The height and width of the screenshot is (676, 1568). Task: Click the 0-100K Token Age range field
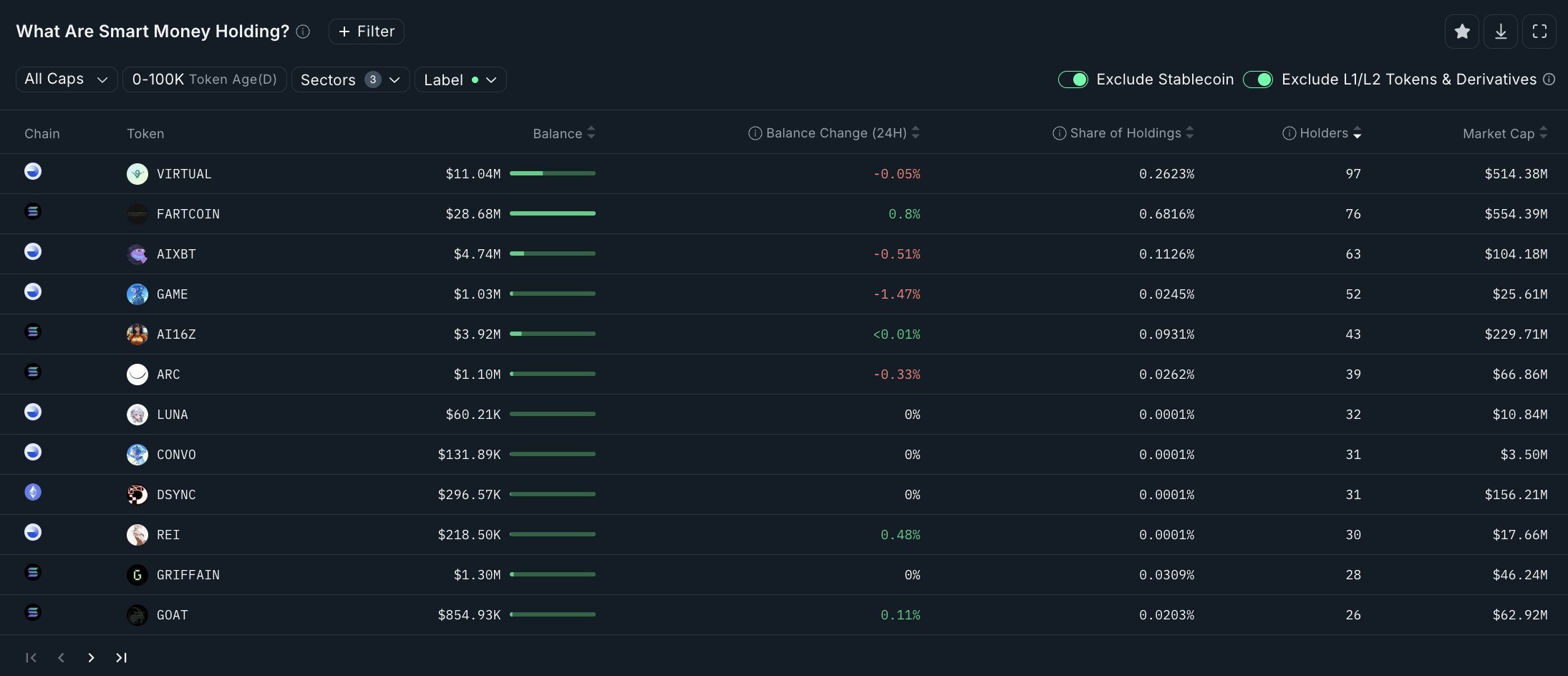coord(204,79)
